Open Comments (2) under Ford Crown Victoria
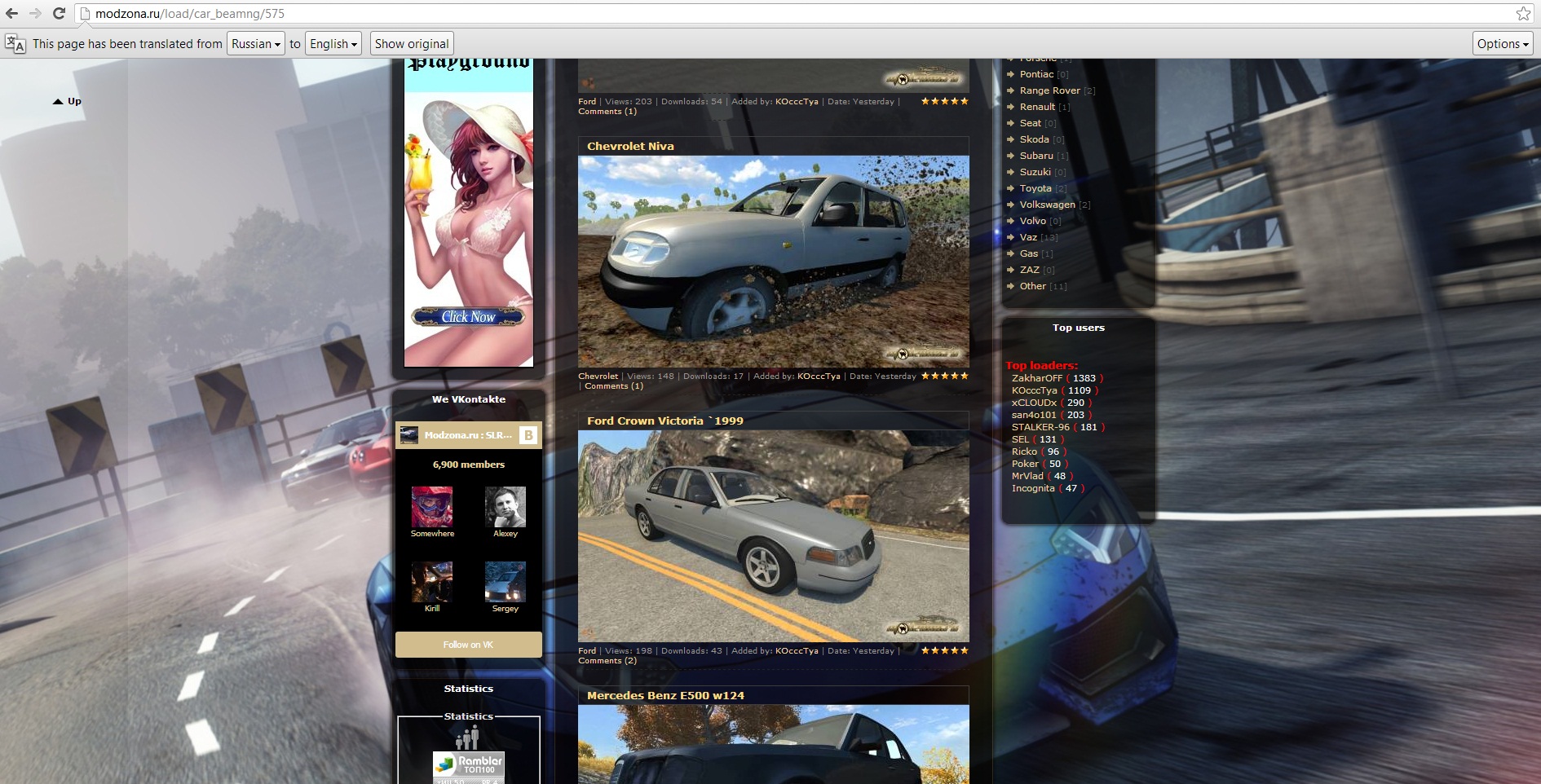The image size is (1541, 784). click(x=607, y=661)
